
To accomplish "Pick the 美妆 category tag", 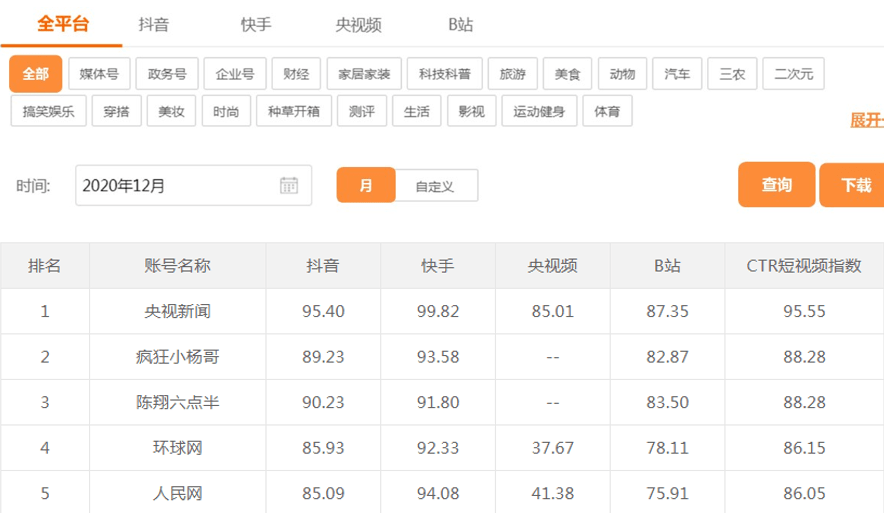I will click(171, 111).
